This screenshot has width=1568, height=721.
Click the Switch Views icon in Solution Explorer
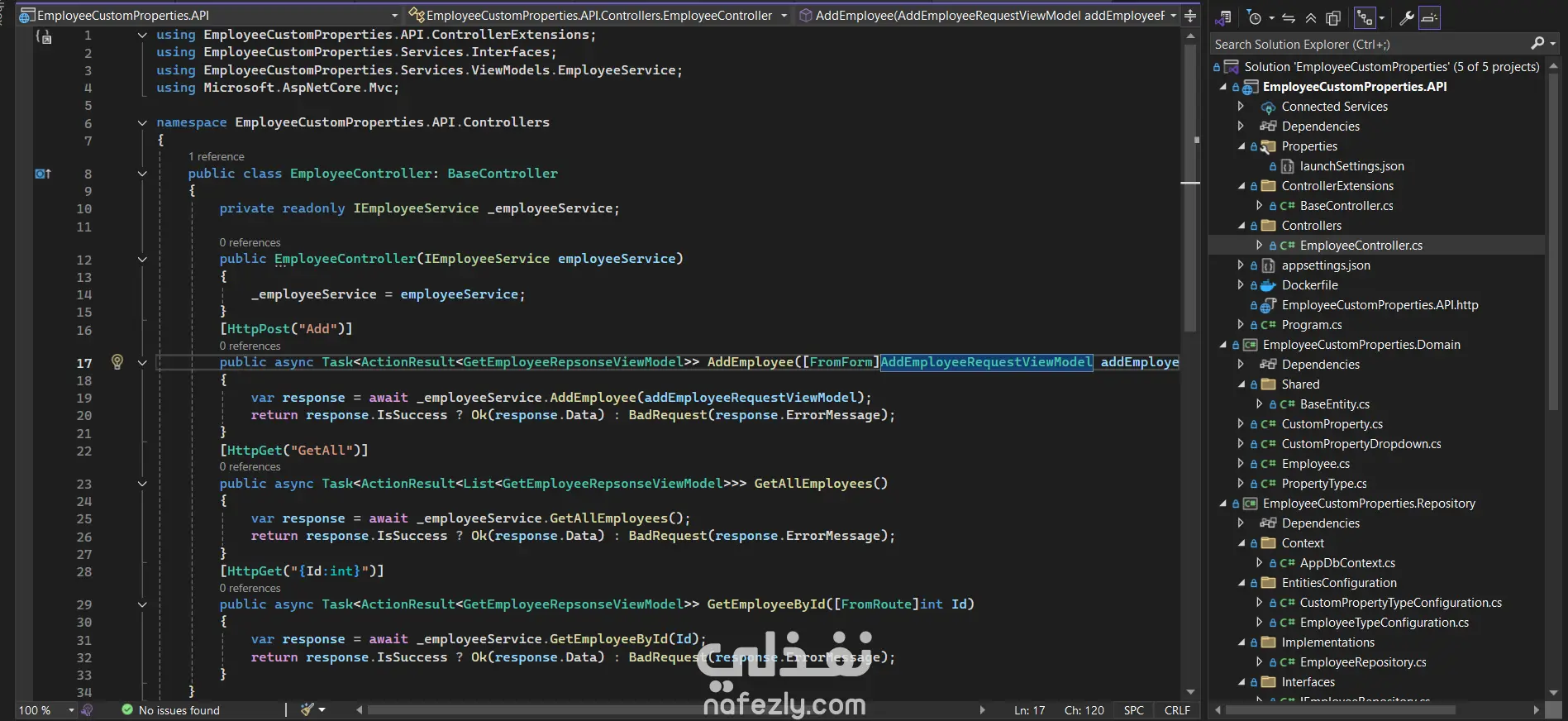(1224, 17)
